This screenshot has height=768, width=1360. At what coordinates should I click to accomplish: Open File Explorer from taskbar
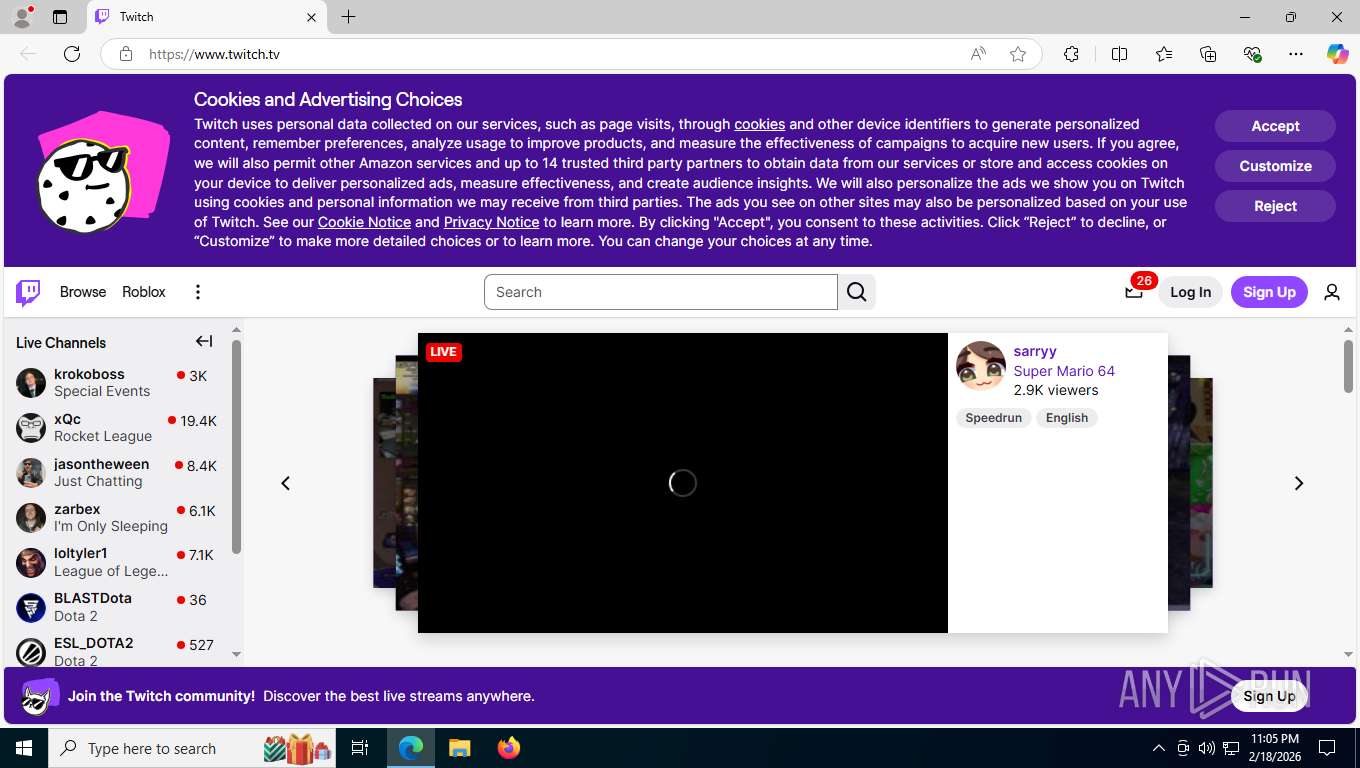coord(459,748)
